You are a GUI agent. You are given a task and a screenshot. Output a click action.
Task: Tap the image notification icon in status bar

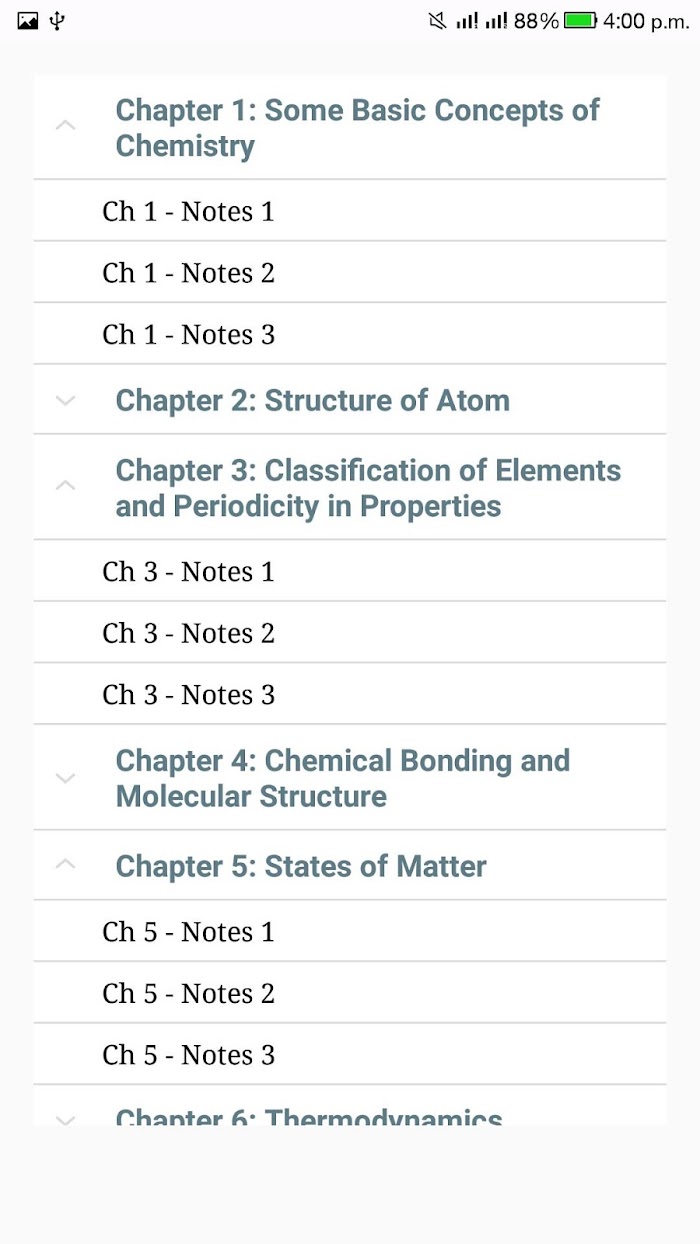click(28, 20)
